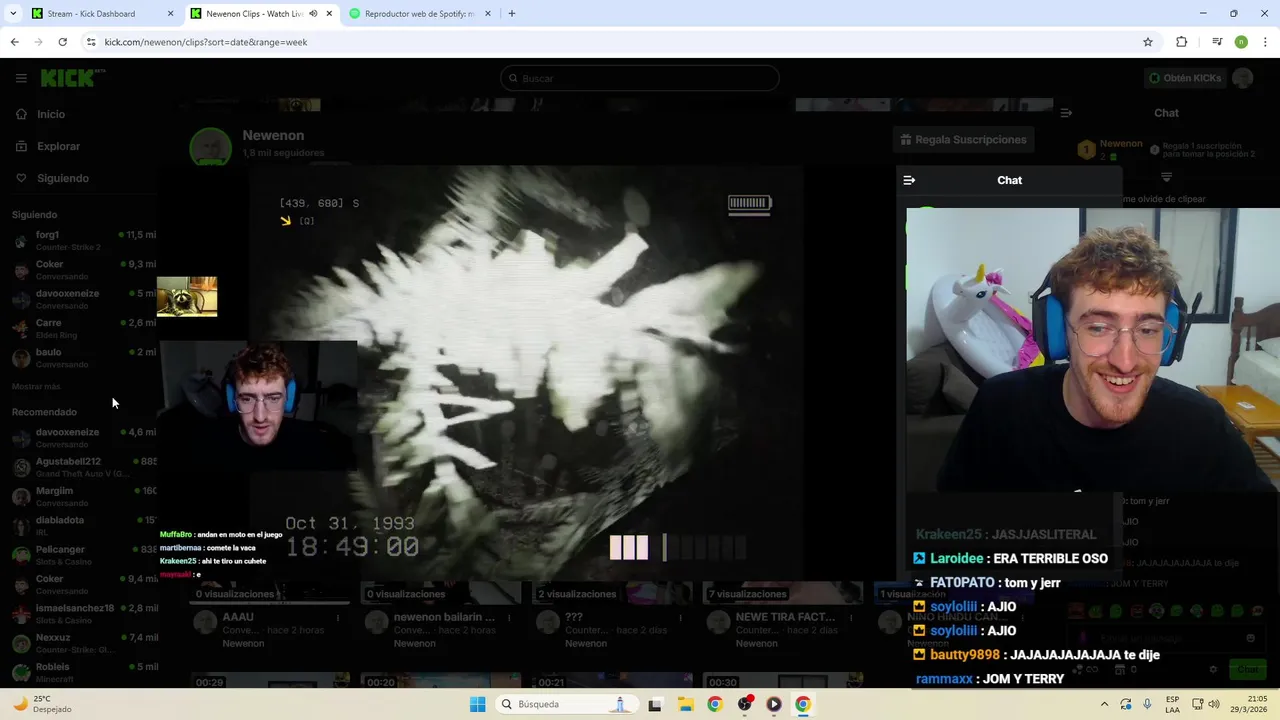The height and width of the screenshot is (720, 1280).
Task: Expand Mostrar más in Siguiendo list
Action: tap(36, 386)
